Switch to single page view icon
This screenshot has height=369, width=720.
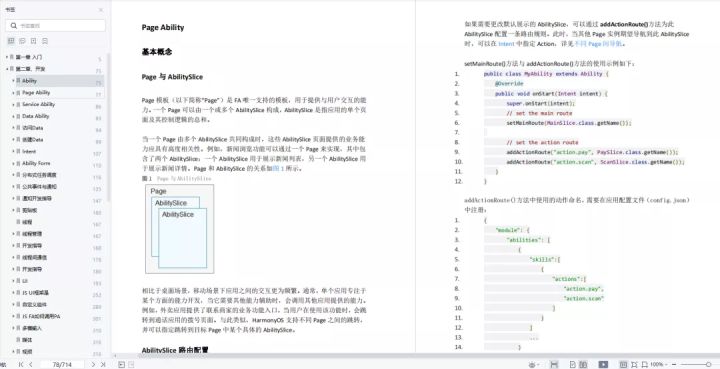click(x=573, y=364)
